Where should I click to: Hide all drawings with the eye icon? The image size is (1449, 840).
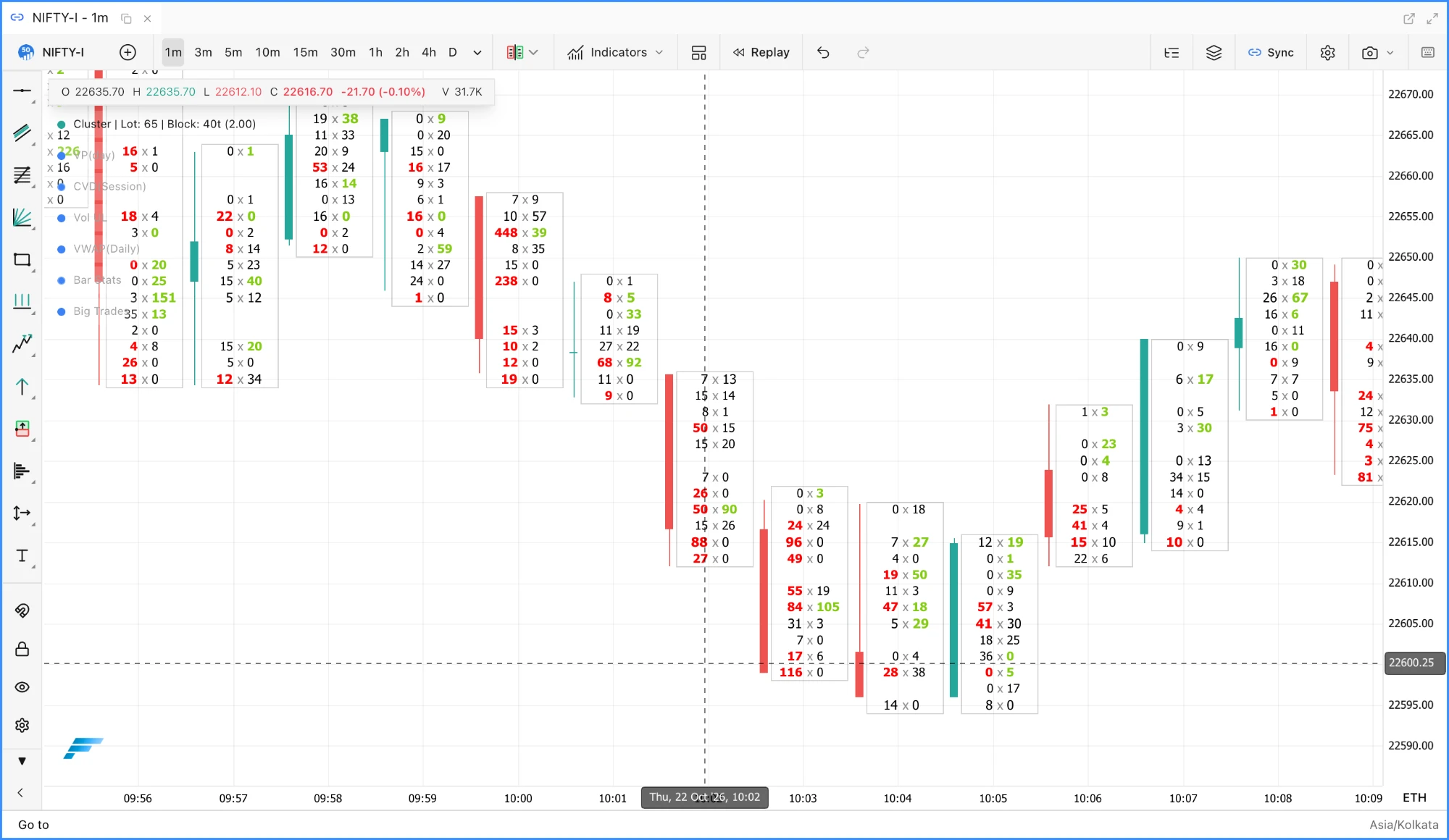(22, 687)
